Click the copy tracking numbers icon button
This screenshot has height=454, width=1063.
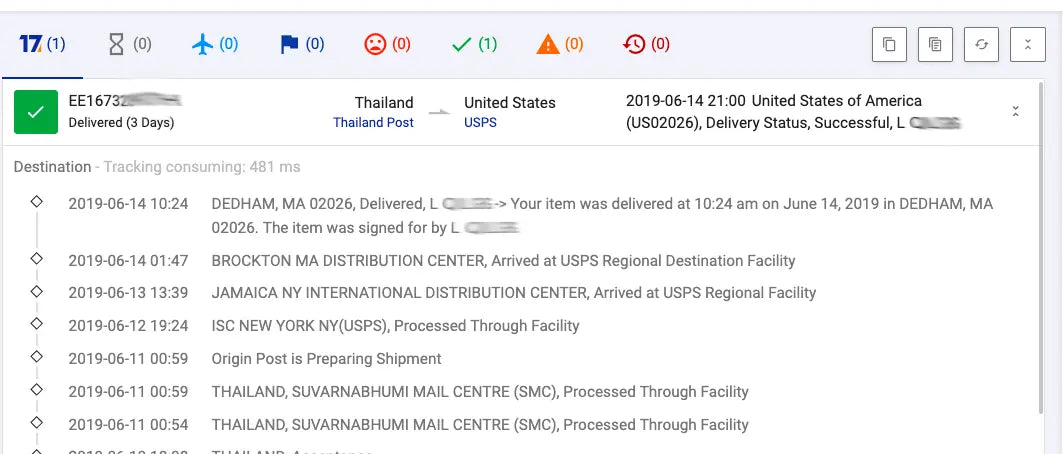889,45
